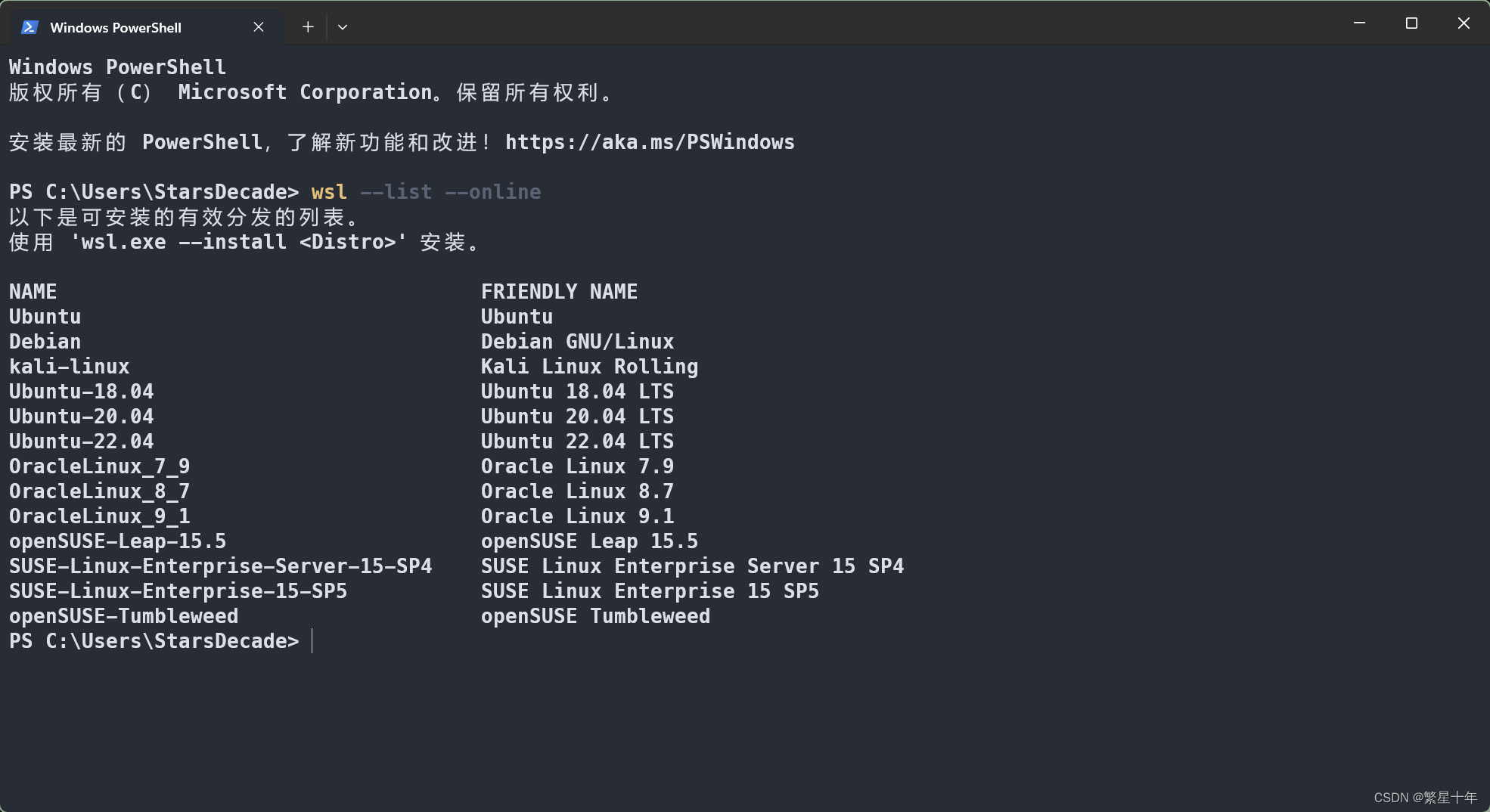Click 'Oracle Linux 7.9' friendly name
The height and width of the screenshot is (812, 1490).
click(x=577, y=466)
